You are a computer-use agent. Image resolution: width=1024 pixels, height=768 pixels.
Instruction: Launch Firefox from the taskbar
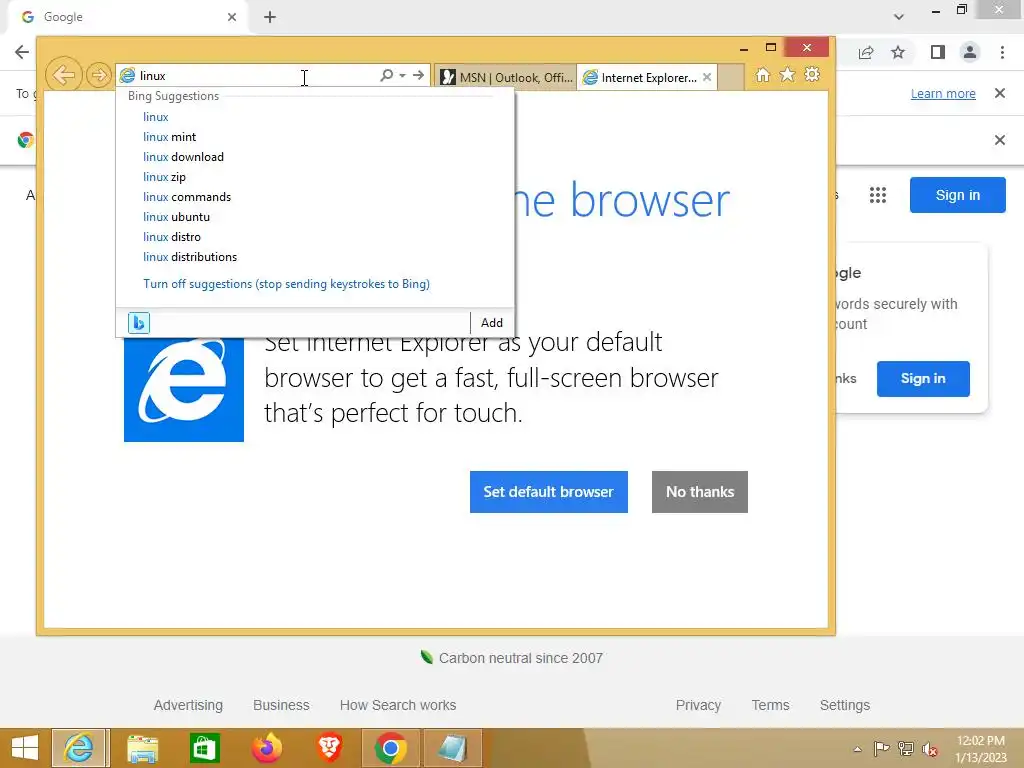(266, 748)
